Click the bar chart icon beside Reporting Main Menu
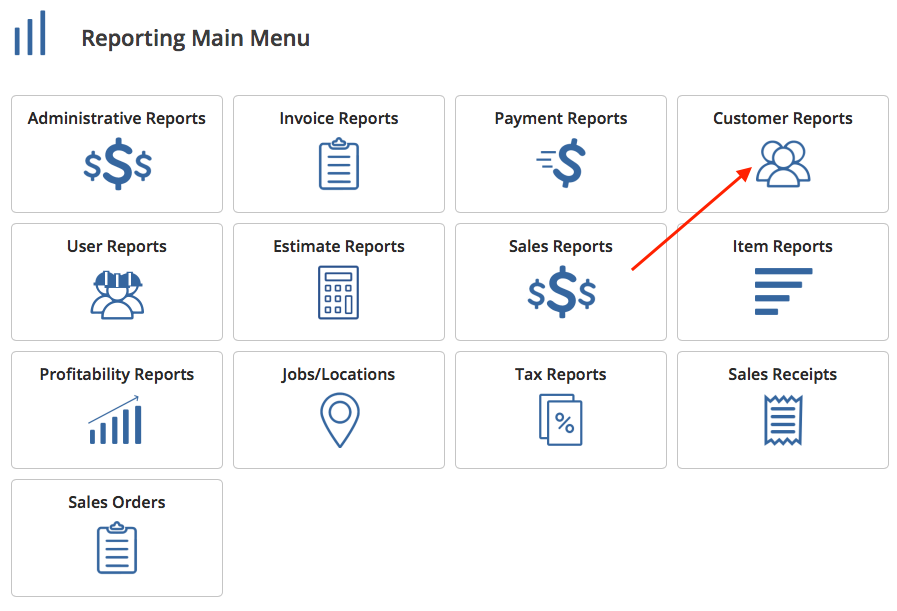The height and width of the screenshot is (611, 897). [30, 34]
